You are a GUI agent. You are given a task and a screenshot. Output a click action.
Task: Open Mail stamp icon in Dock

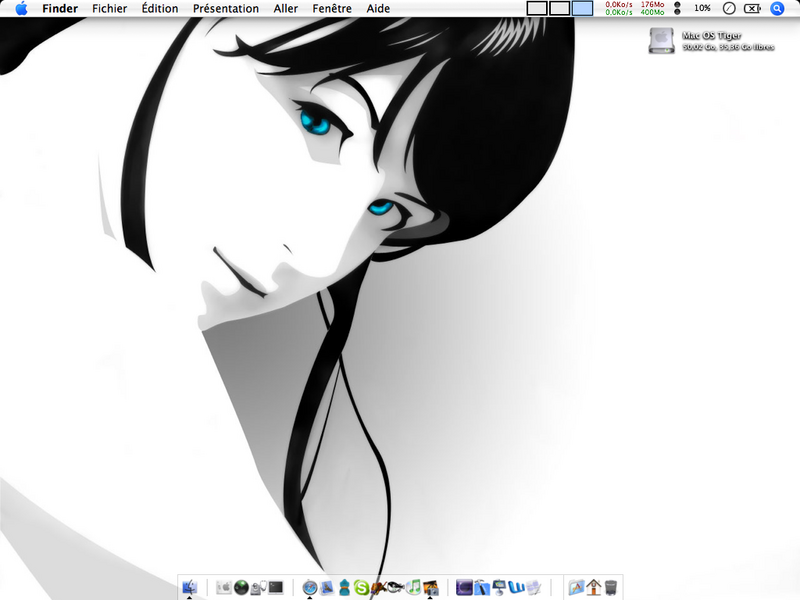pos(327,587)
